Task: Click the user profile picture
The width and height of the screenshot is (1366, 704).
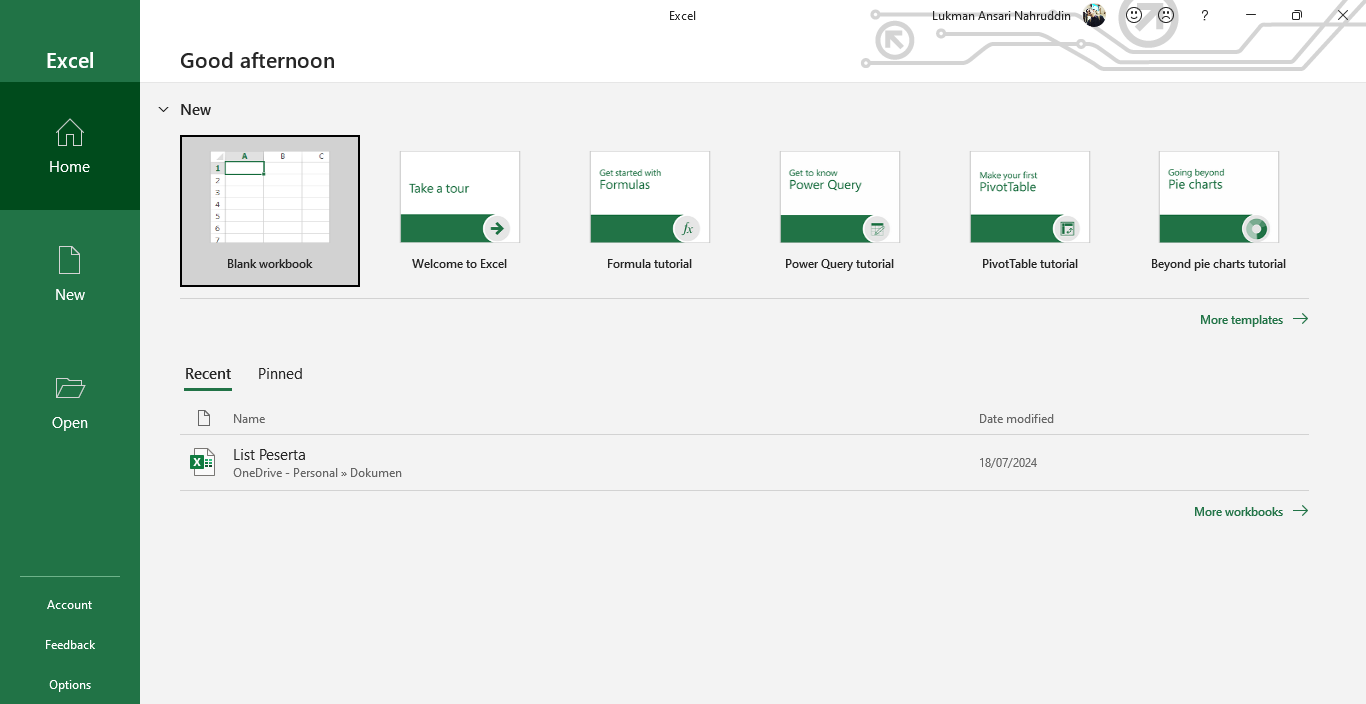Action: coord(1094,15)
